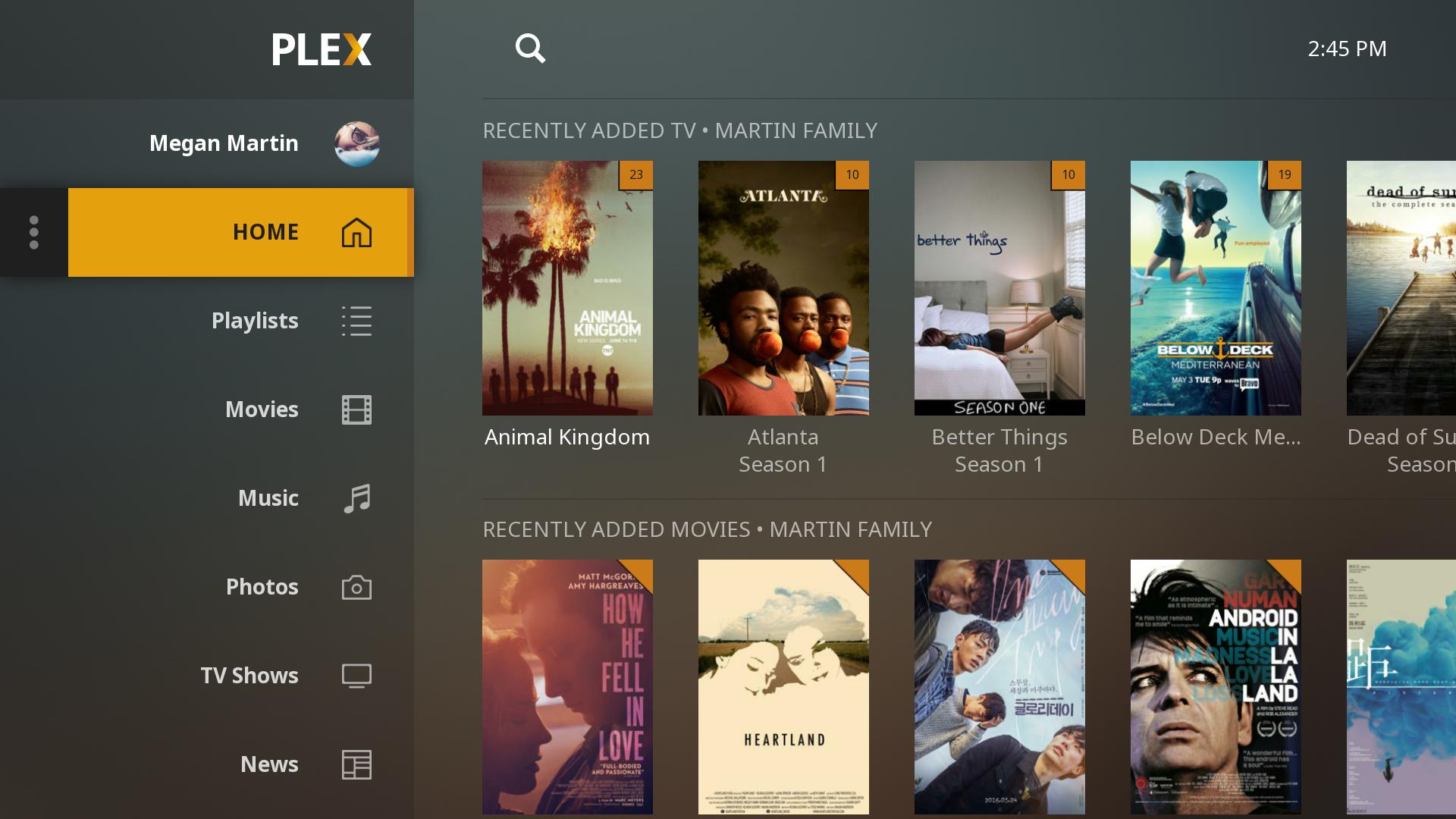This screenshot has width=1456, height=819.
Task: Select Animal Kingdom Season 1
Action: (568, 288)
